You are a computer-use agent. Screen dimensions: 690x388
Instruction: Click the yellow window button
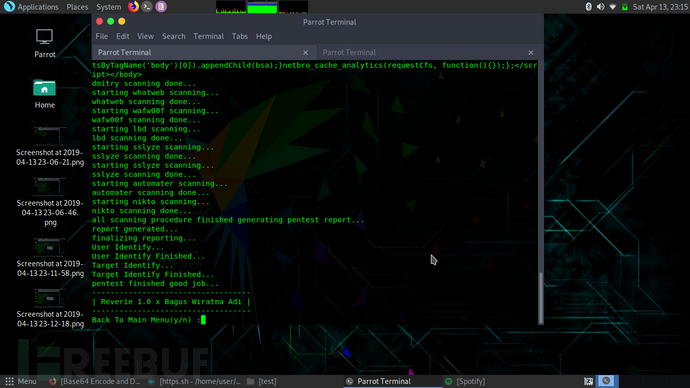tap(121, 21)
